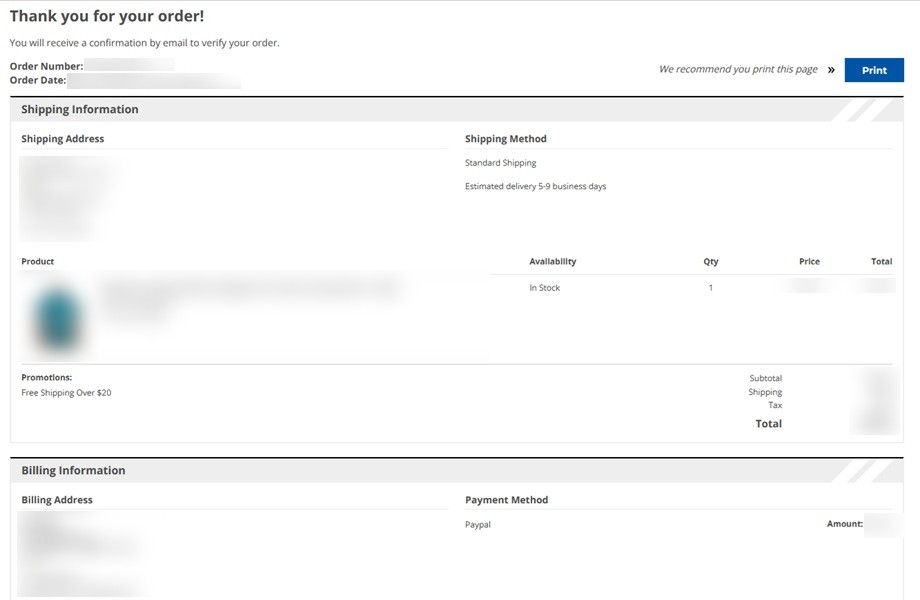Select the Estimated delivery 5-9 business days text
This screenshot has height=600, width=920.
[535, 187]
